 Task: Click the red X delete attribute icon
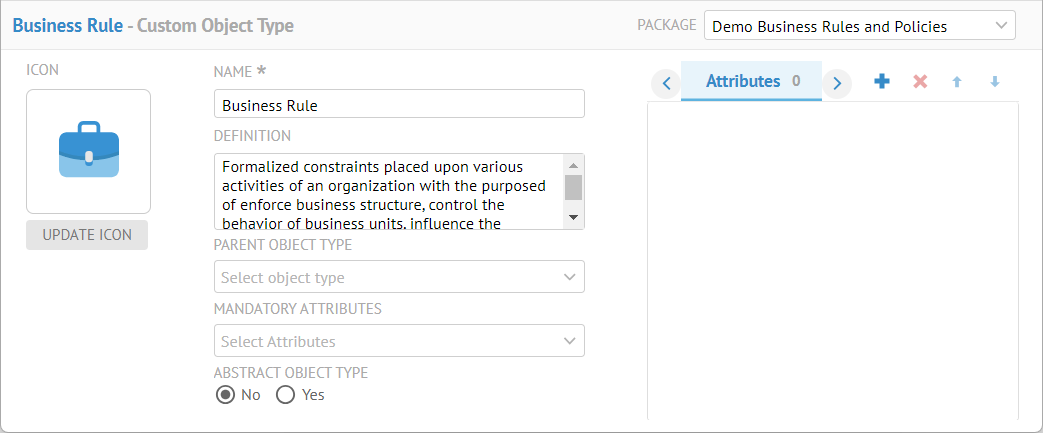click(x=920, y=82)
